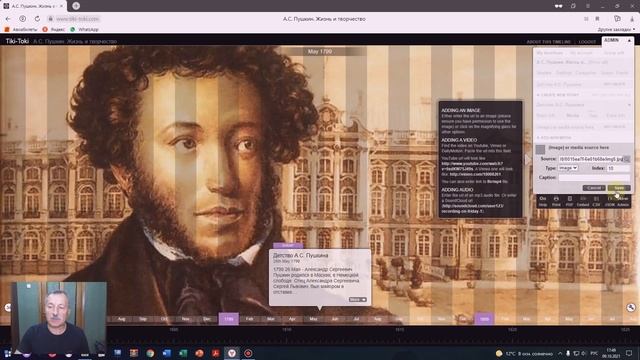Open Excel from the taskbar
This screenshot has height=360, width=640.
(x=183, y=353)
